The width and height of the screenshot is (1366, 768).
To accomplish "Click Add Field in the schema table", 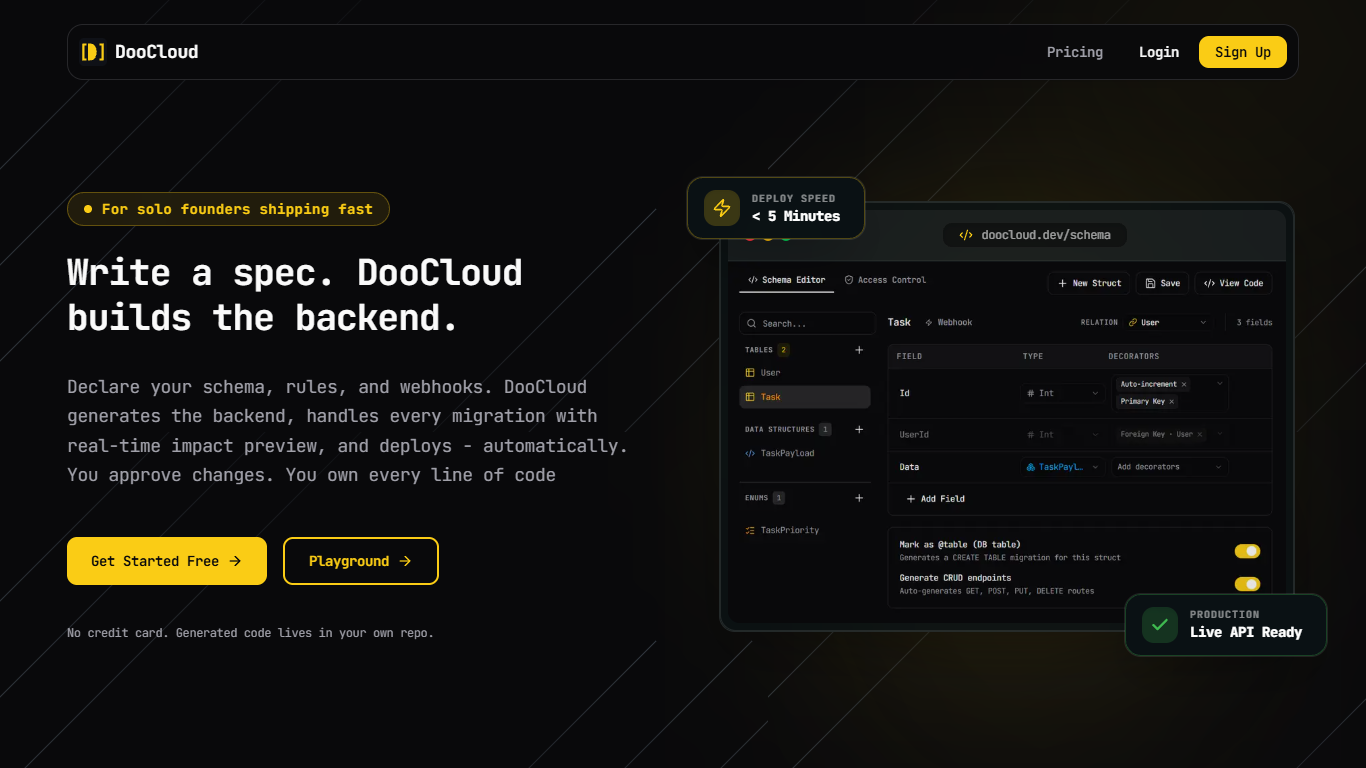I will (x=935, y=499).
